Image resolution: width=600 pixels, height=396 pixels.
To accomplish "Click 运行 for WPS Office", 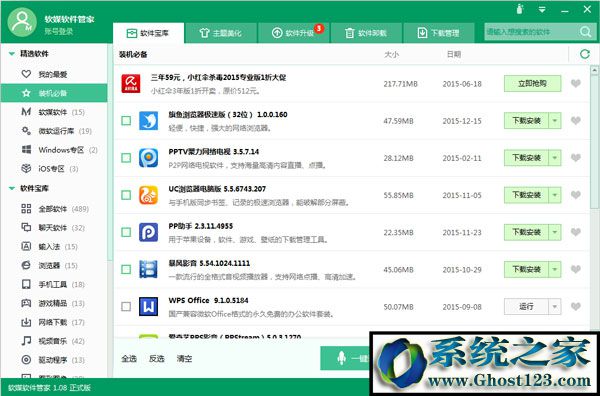I will tap(526, 306).
